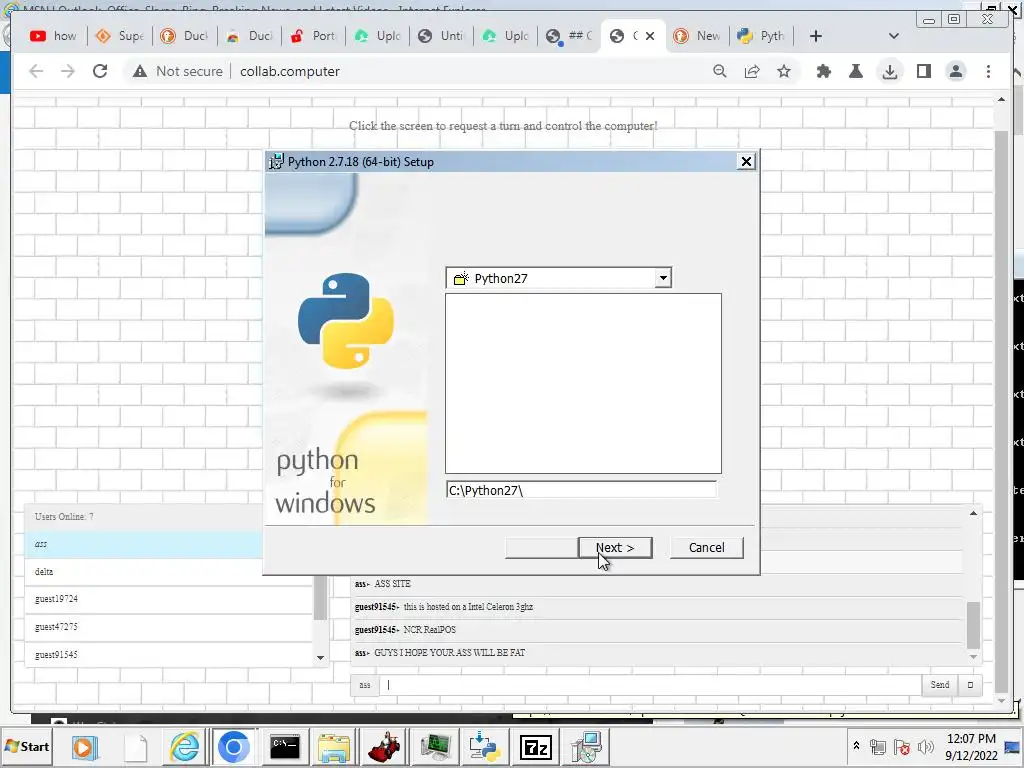Switch to the YouTube 'how' tab
This screenshot has width=1024, height=768.
coord(54,36)
